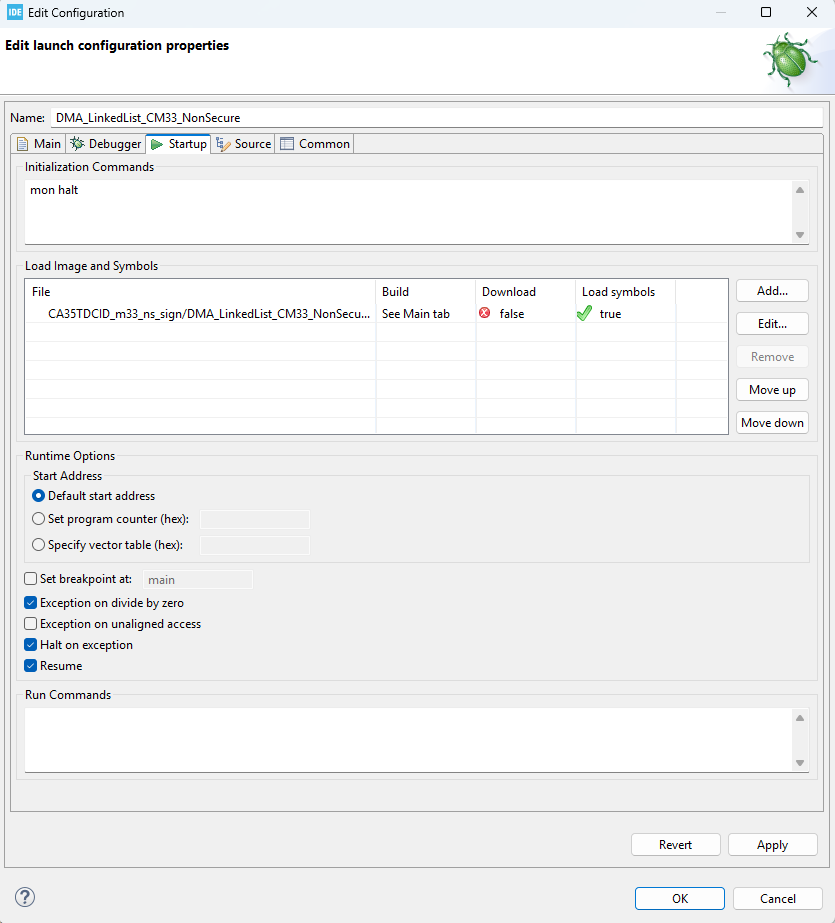Click the Move up button
The height and width of the screenshot is (923, 835).
(x=772, y=390)
